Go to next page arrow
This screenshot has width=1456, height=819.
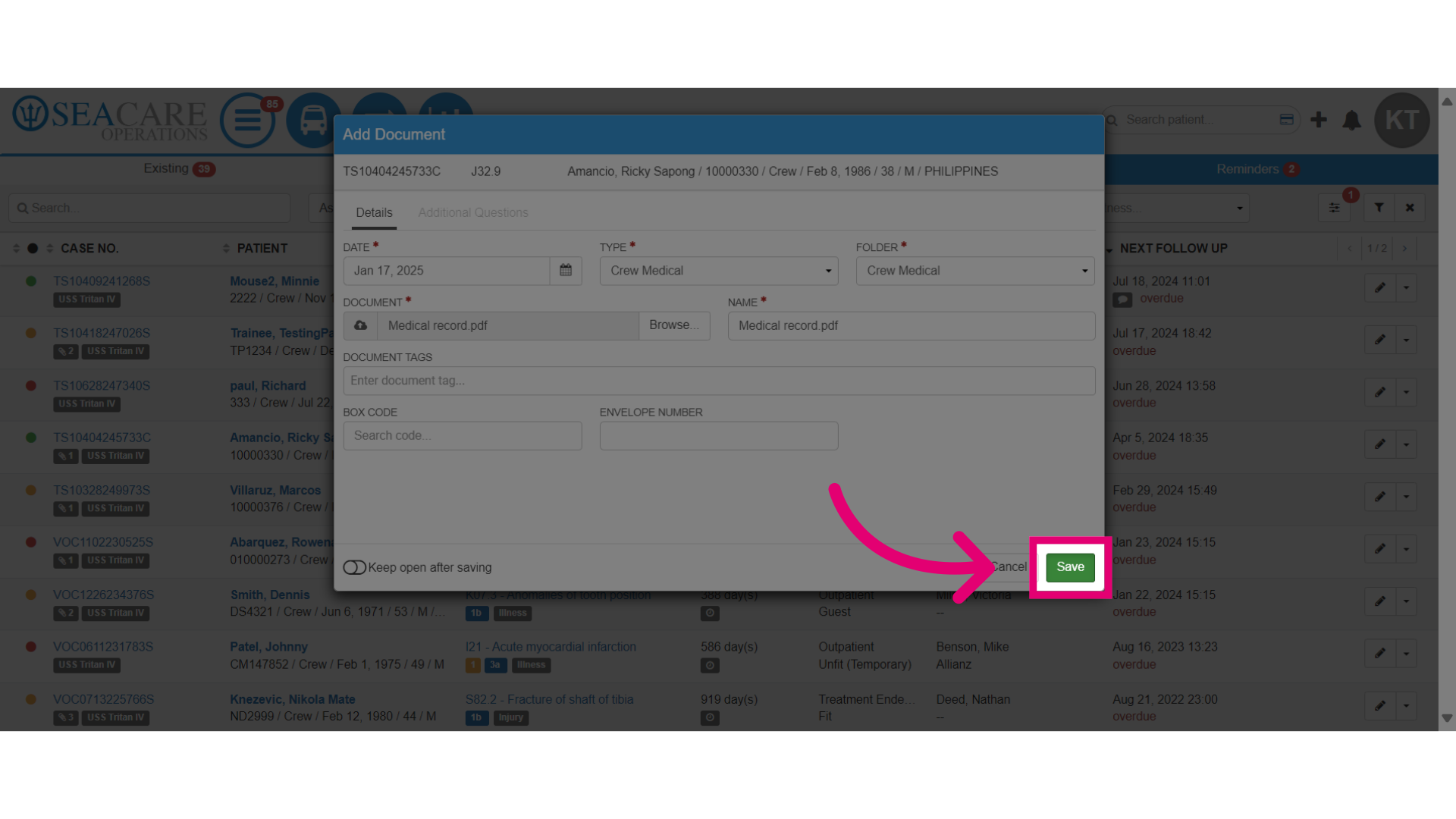click(1404, 249)
